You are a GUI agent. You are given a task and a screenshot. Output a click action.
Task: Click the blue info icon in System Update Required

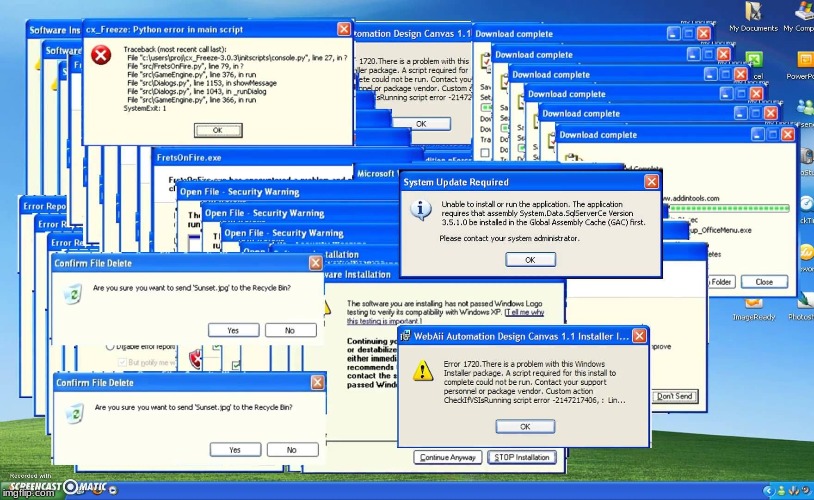[420, 210]
